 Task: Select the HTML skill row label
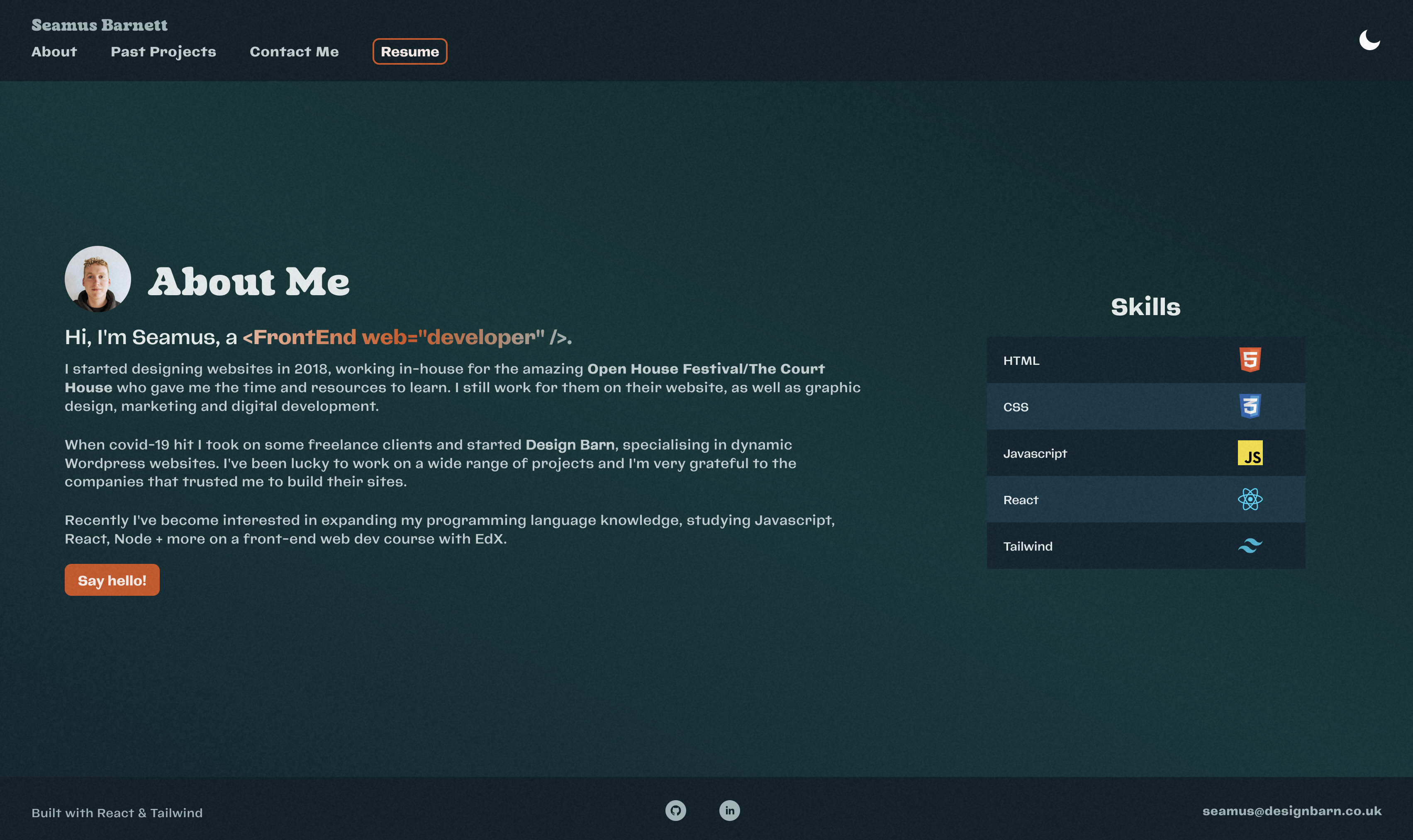1021,361
